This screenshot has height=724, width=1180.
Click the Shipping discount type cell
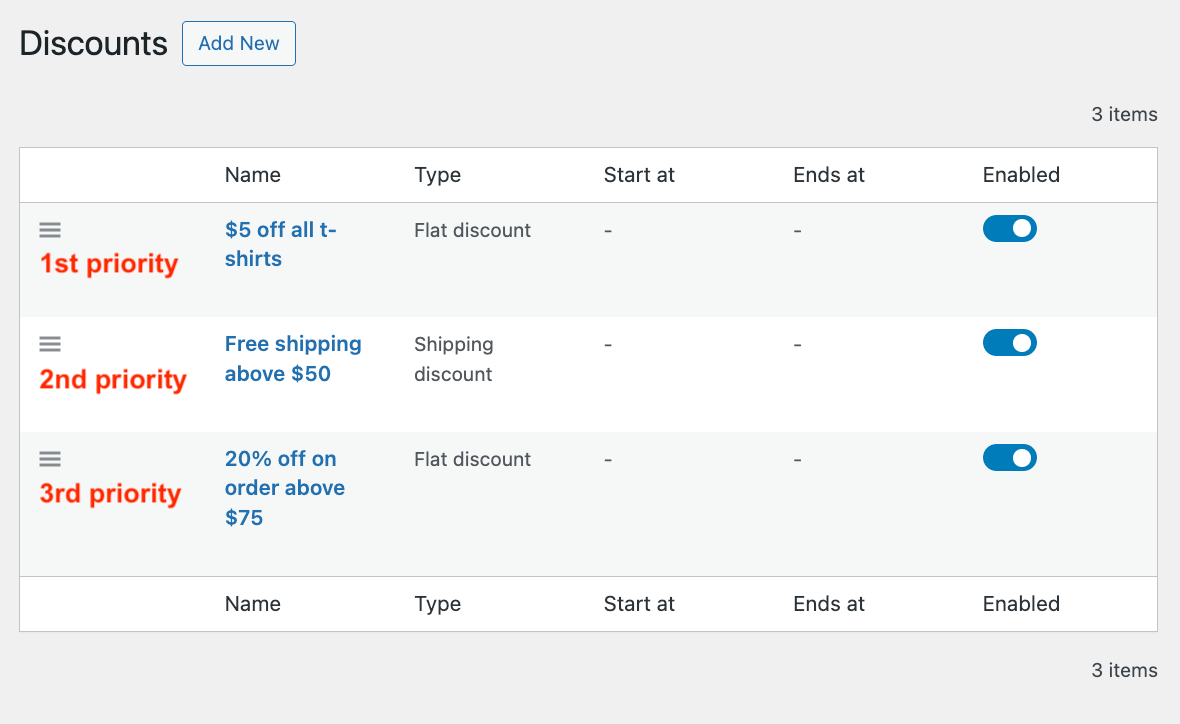pos(453,359)
